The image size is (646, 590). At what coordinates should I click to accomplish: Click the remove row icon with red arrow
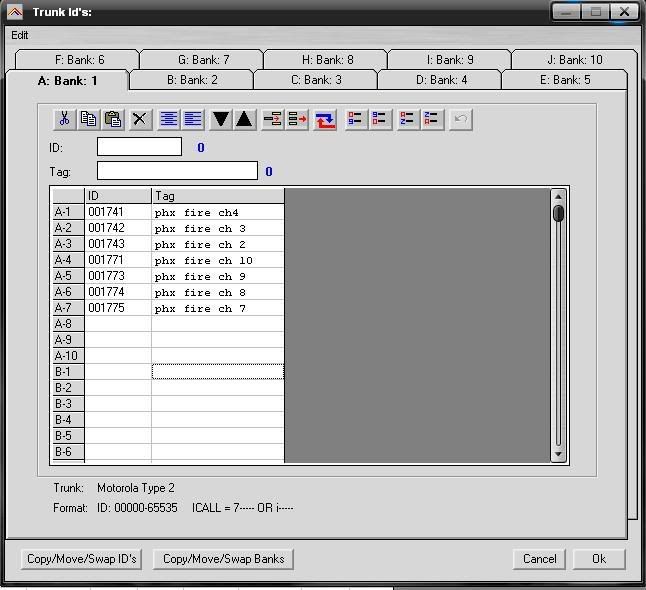[297, 119]
